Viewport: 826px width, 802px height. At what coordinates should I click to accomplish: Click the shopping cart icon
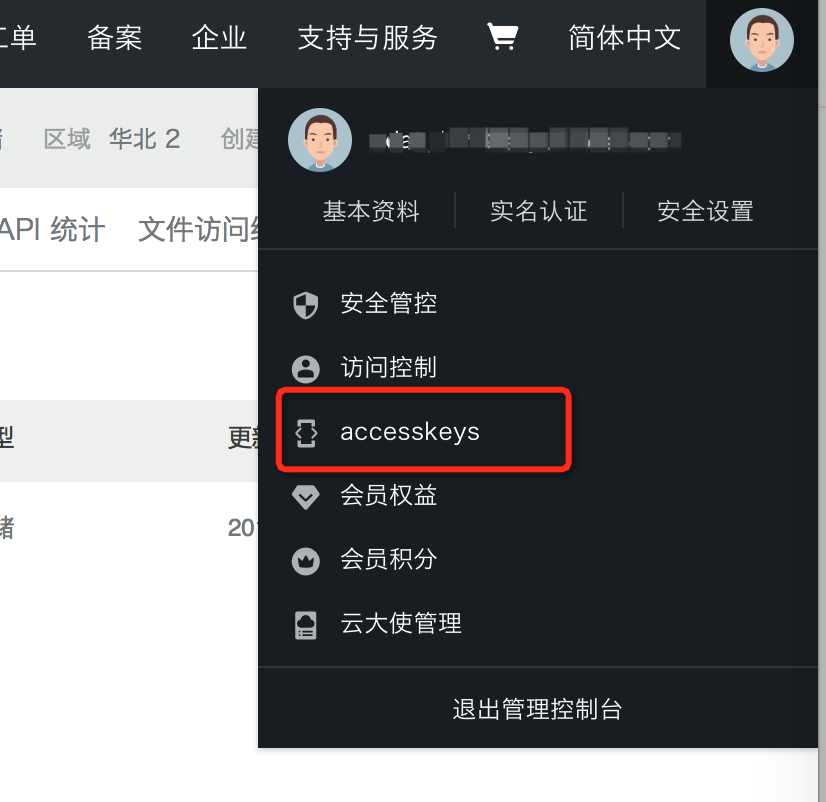coord(503,37)
